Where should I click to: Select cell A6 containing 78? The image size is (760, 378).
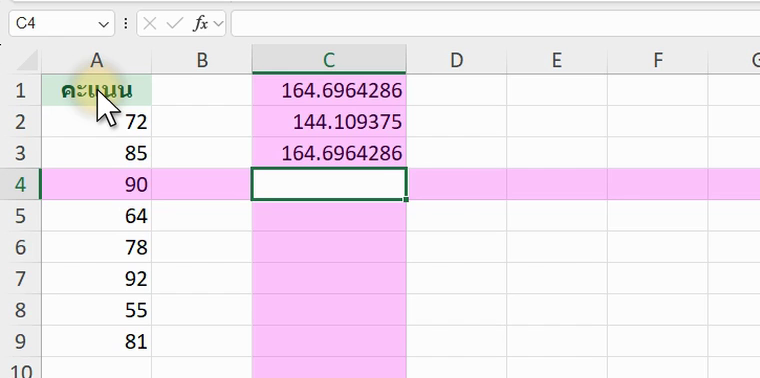pos(96,247)
